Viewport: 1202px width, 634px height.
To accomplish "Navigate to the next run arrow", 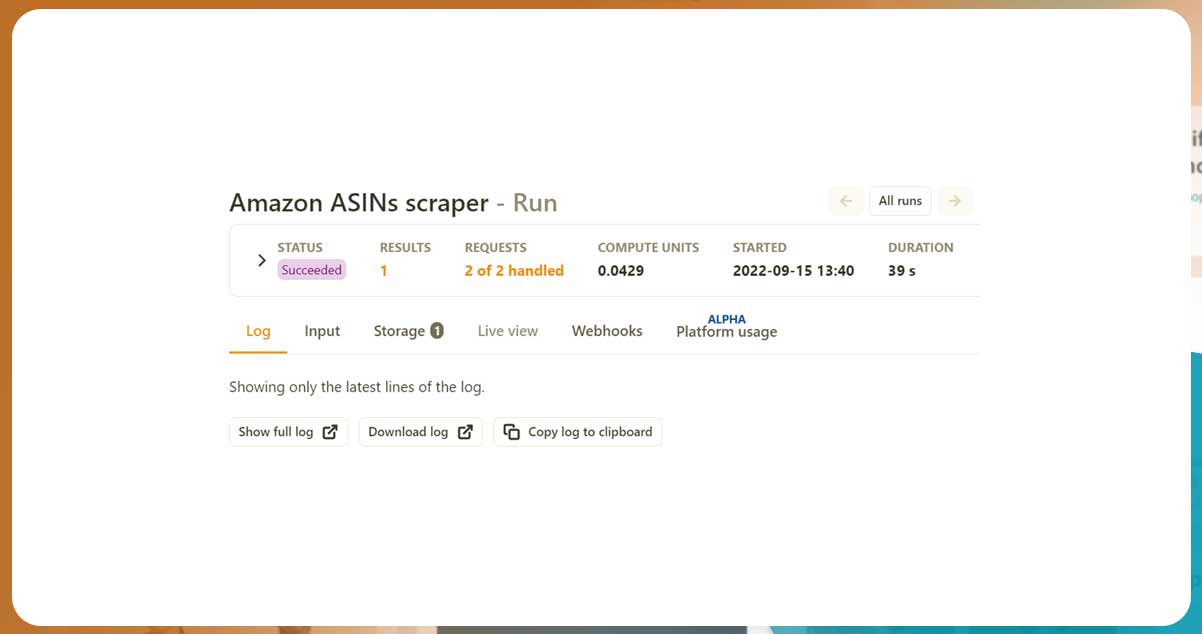I will [x=955, y=201].
